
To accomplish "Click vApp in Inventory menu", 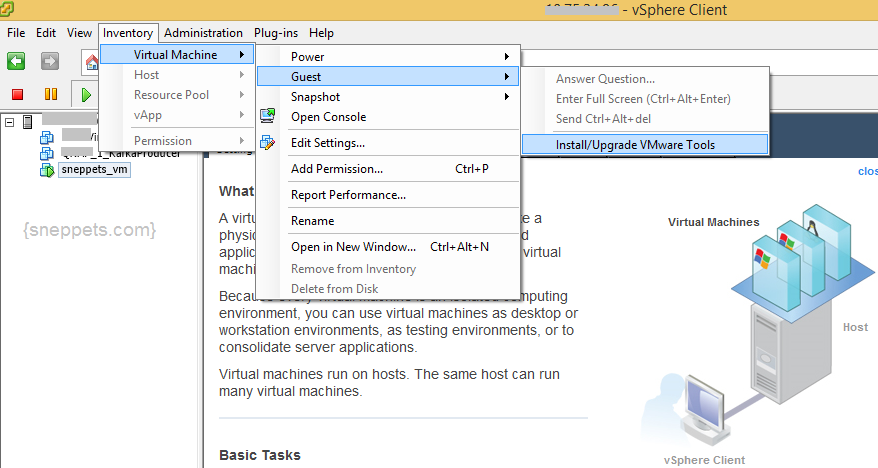I will 177,115.
